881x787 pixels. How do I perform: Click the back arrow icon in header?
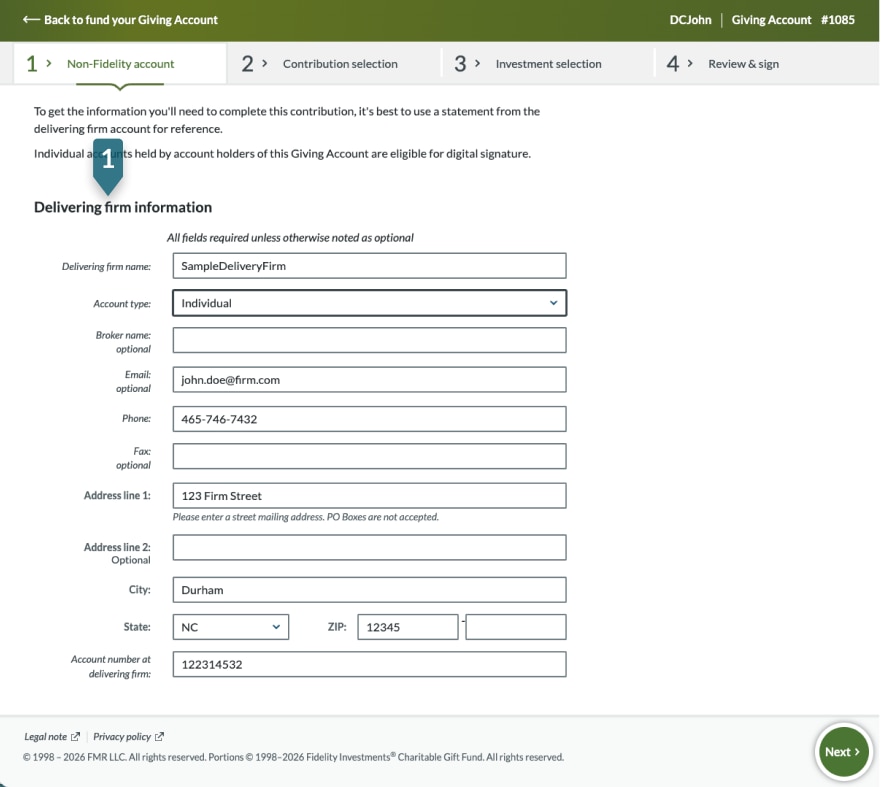pyautogui.click(x=31, y=20)
